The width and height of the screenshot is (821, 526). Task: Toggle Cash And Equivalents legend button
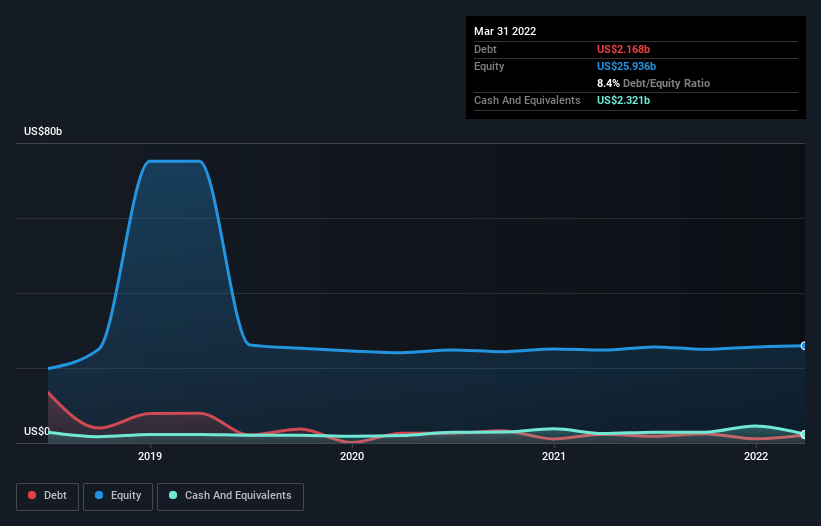230,496
